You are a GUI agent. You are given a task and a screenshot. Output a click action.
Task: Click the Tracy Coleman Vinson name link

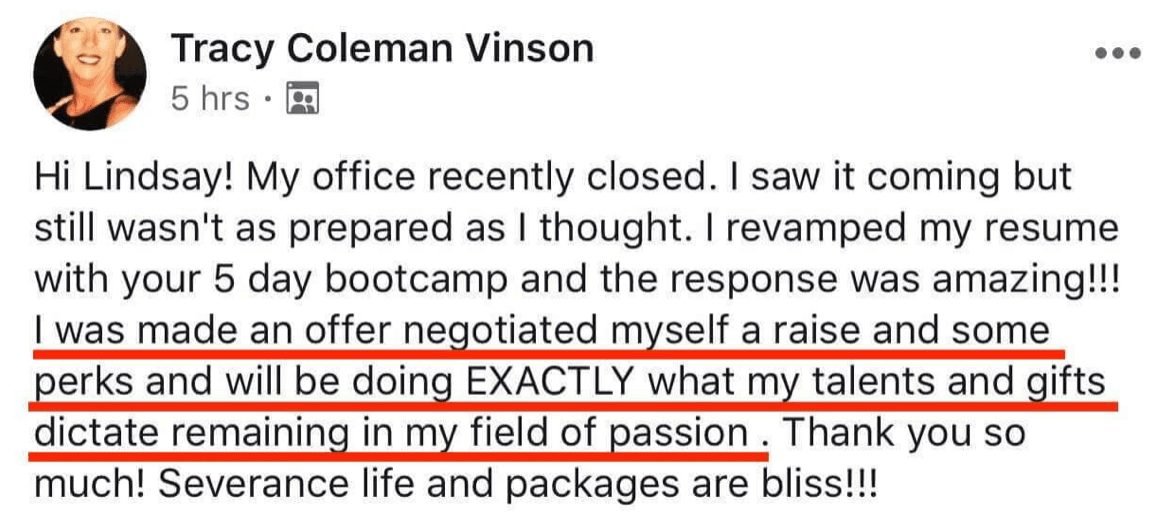click(x=382, y=48)
